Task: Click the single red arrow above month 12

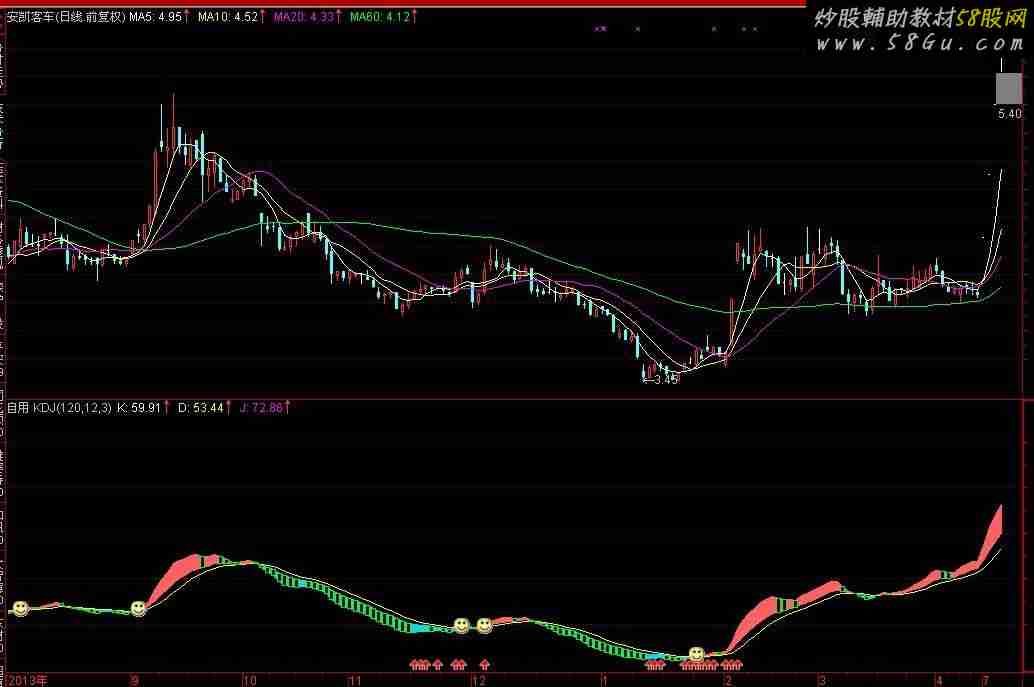Action: [x=485, y=663]
